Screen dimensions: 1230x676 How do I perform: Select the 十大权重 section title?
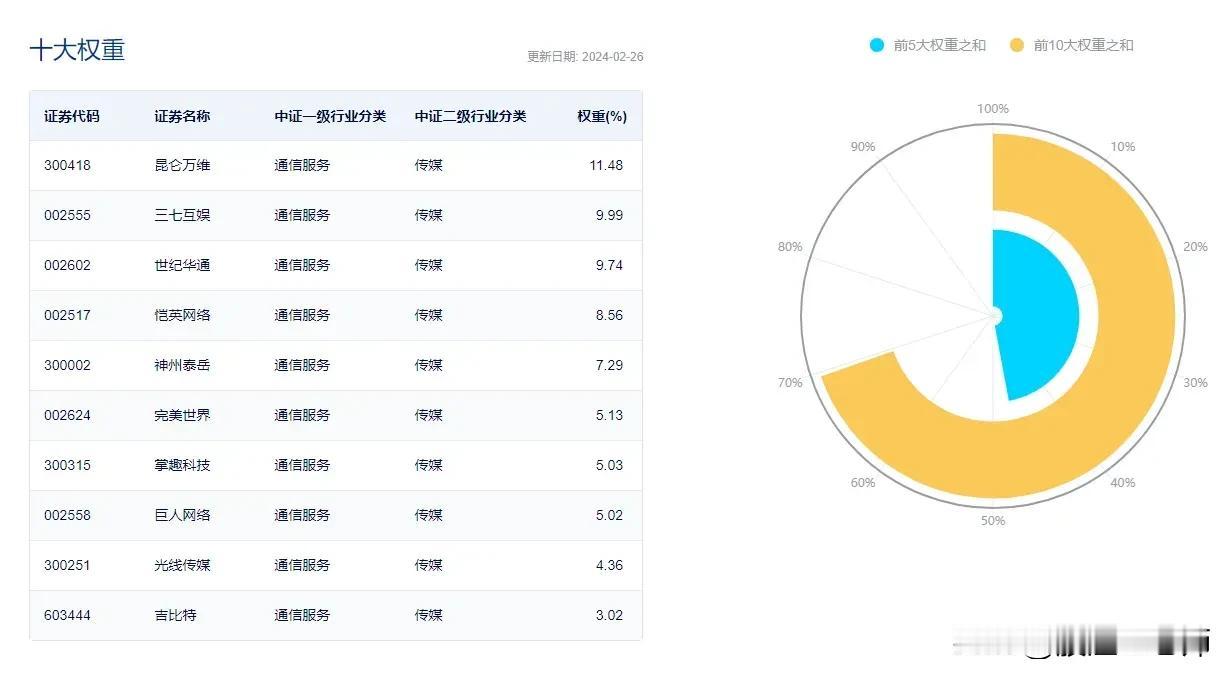77,50
